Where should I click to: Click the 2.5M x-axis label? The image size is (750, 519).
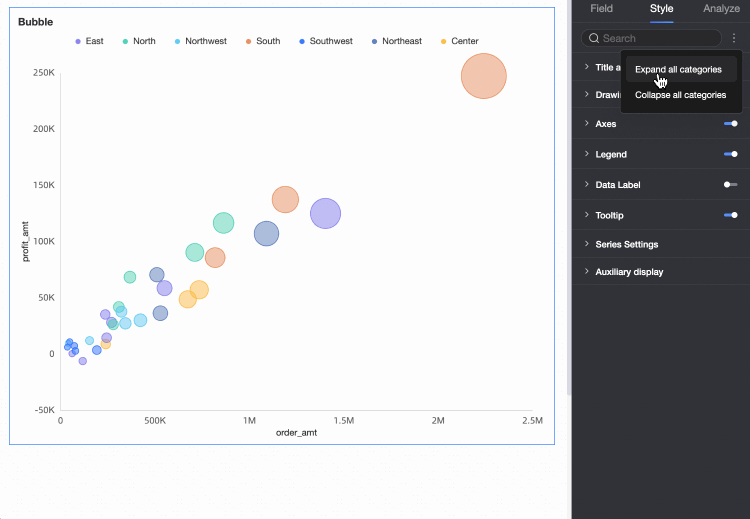[x=532, y=421]
